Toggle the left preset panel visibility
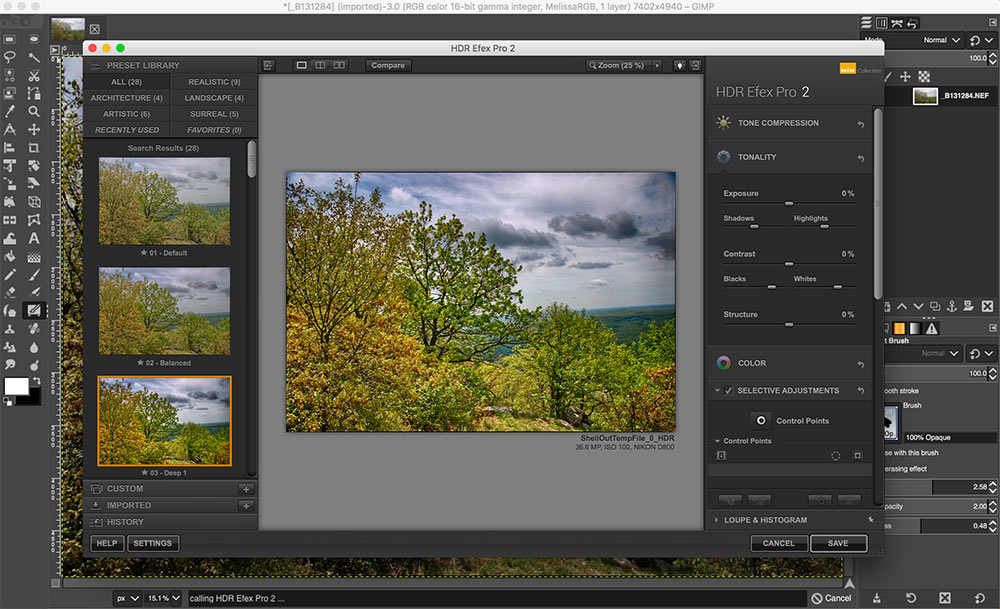The width and height of the screenshot is (1000, 609). (x=269, y=65)
